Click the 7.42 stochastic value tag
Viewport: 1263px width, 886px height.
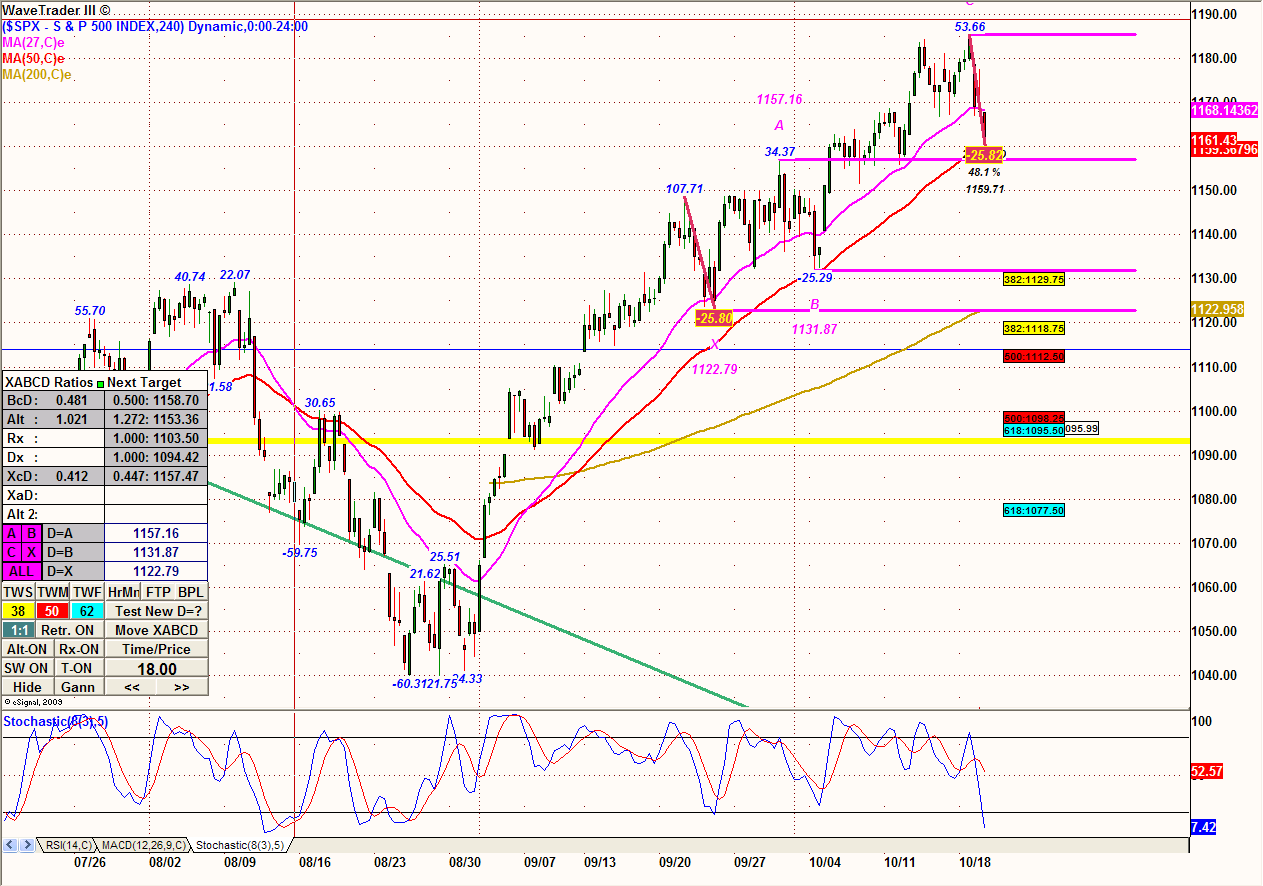point(1205,828)
